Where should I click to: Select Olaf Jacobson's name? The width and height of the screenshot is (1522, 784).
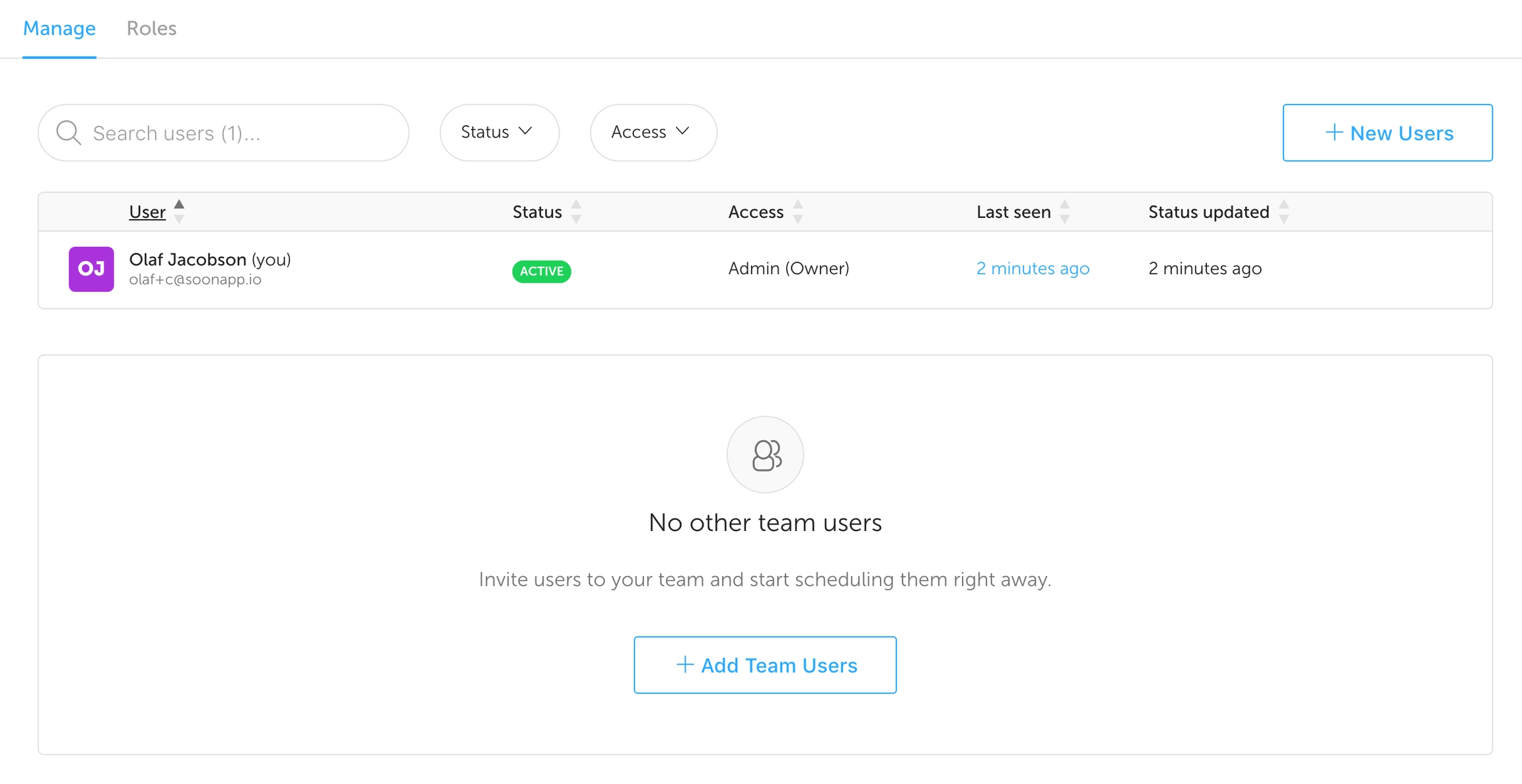tap(188, 259)
